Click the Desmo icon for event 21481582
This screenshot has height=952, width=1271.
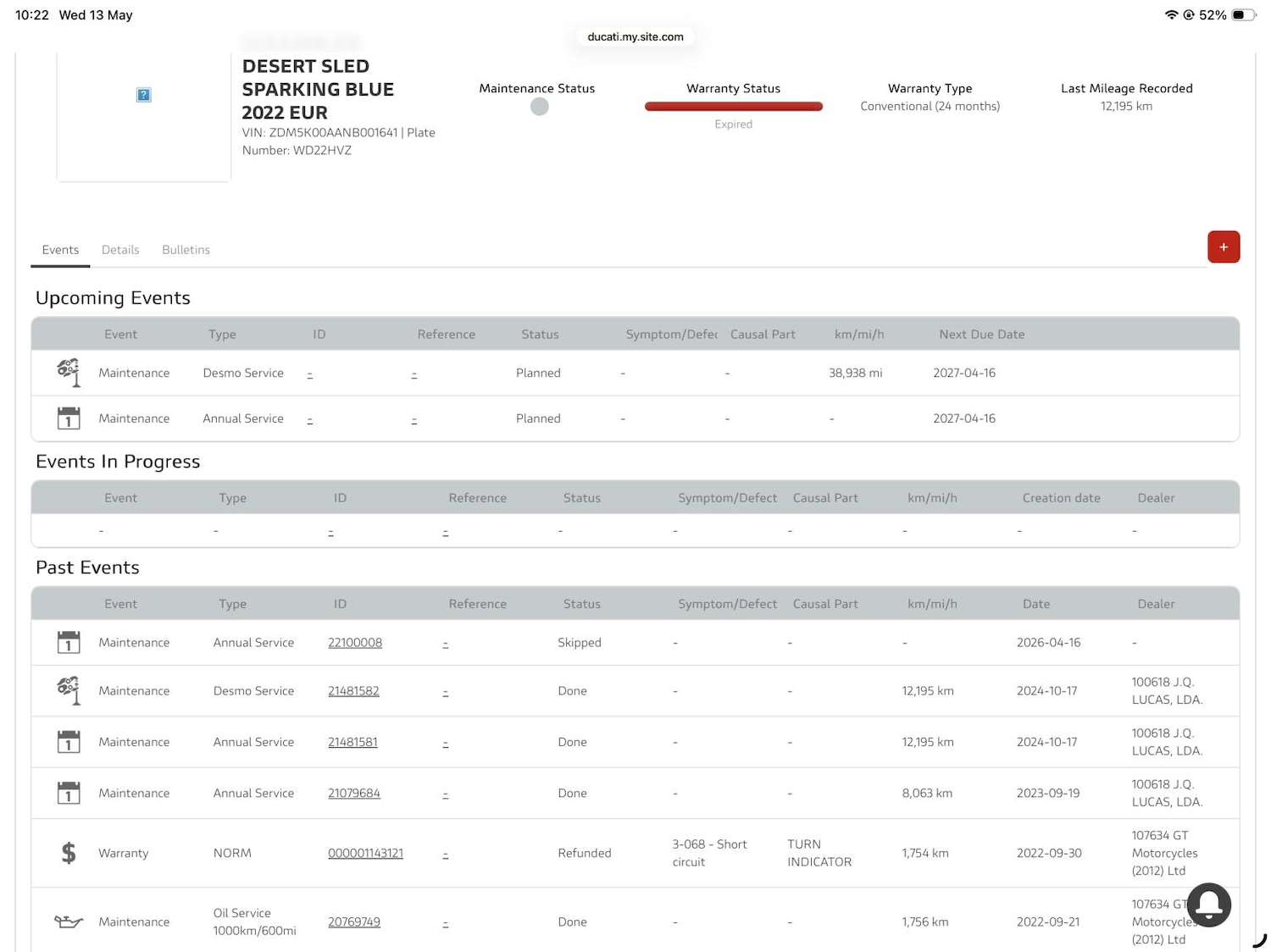tap(69, 690)
